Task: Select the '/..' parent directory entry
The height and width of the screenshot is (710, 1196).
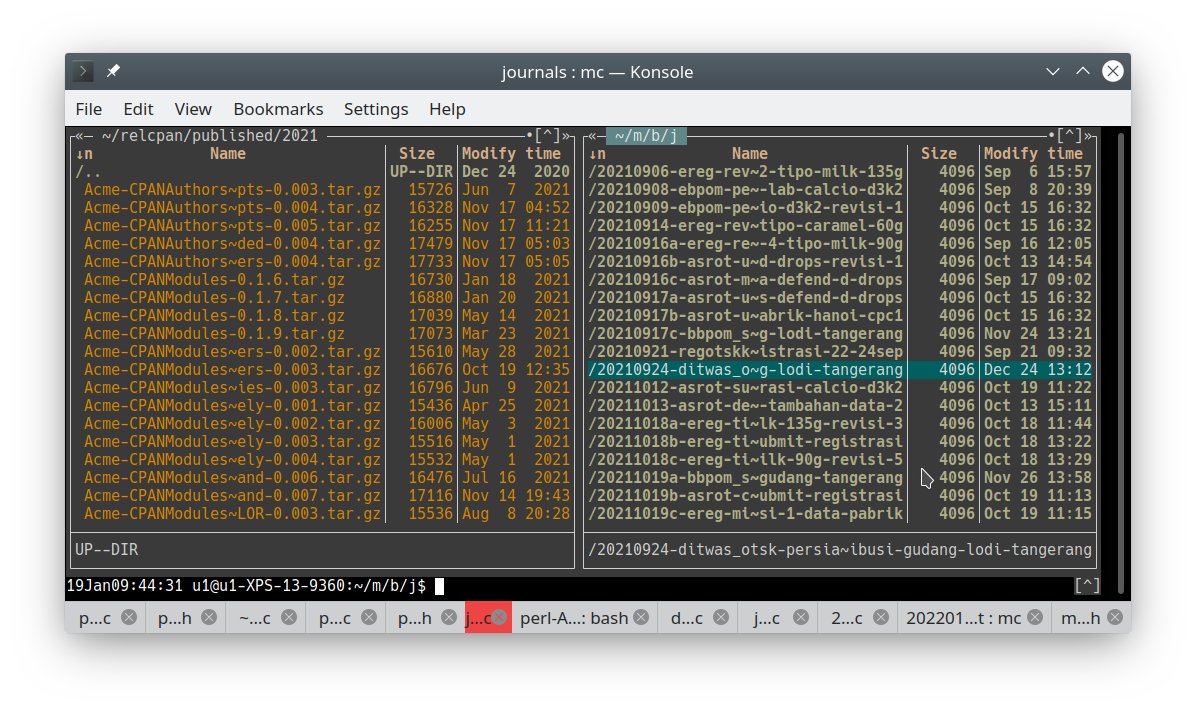Action: pyautogui.click(x=322, y=172)
